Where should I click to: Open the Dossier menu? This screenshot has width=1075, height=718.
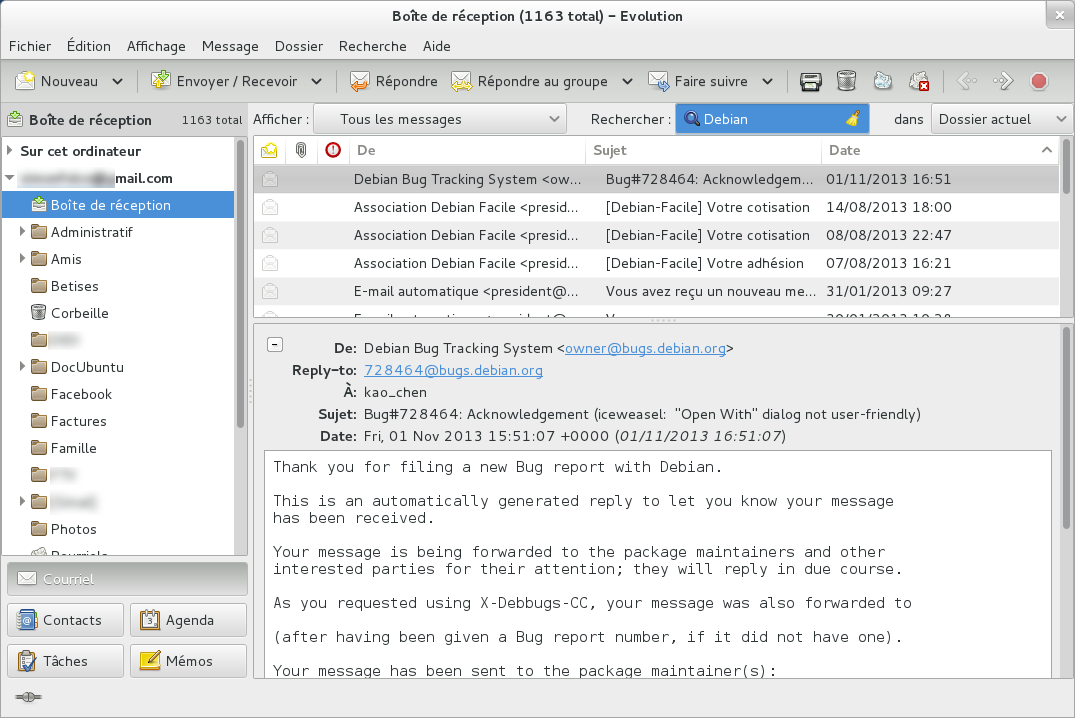(x=298, y=46)
